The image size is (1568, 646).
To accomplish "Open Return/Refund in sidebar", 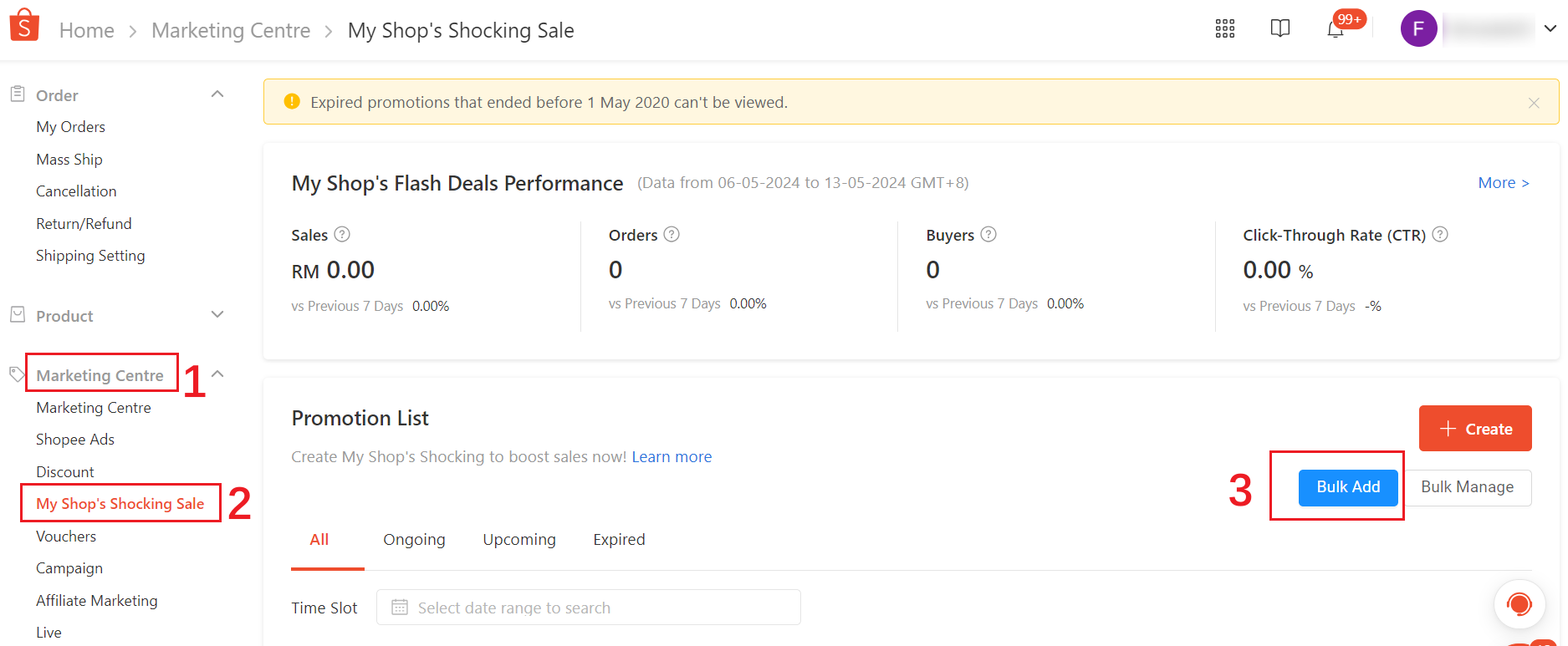I will [x=84, y=223].
